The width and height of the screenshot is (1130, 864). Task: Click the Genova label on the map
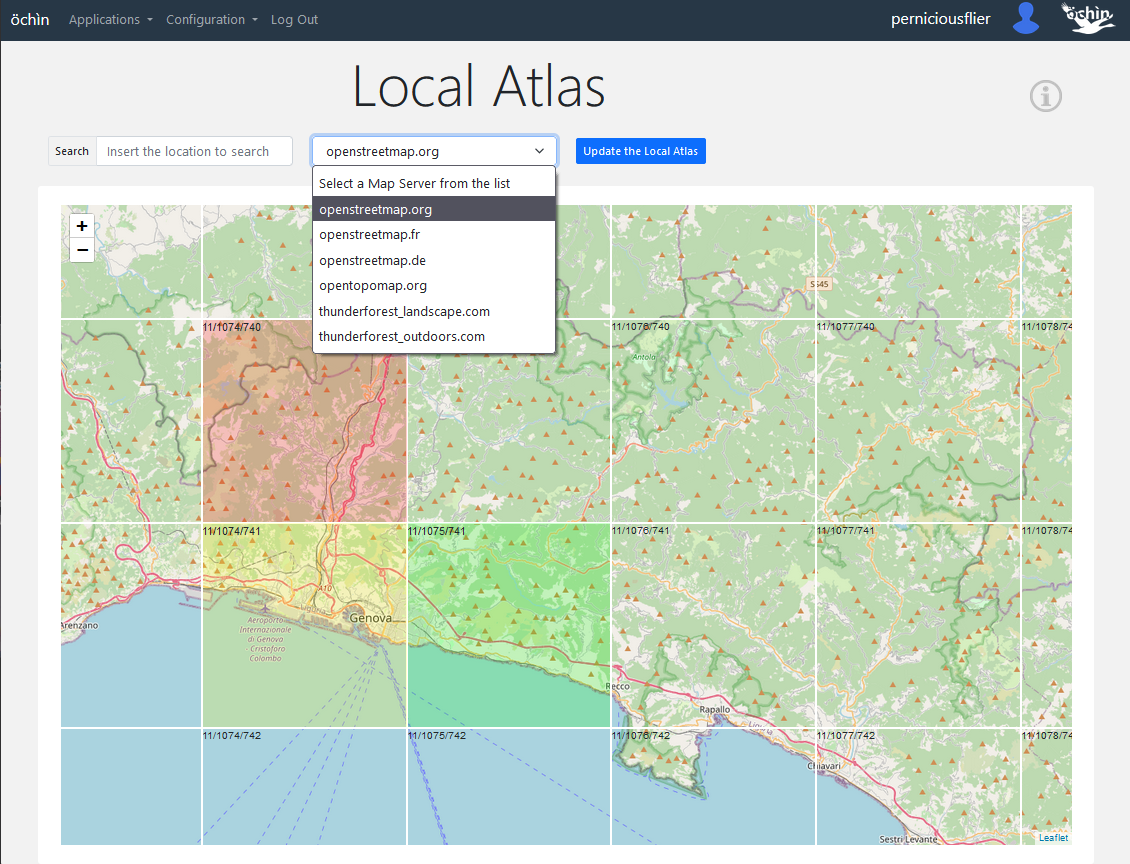370,618
